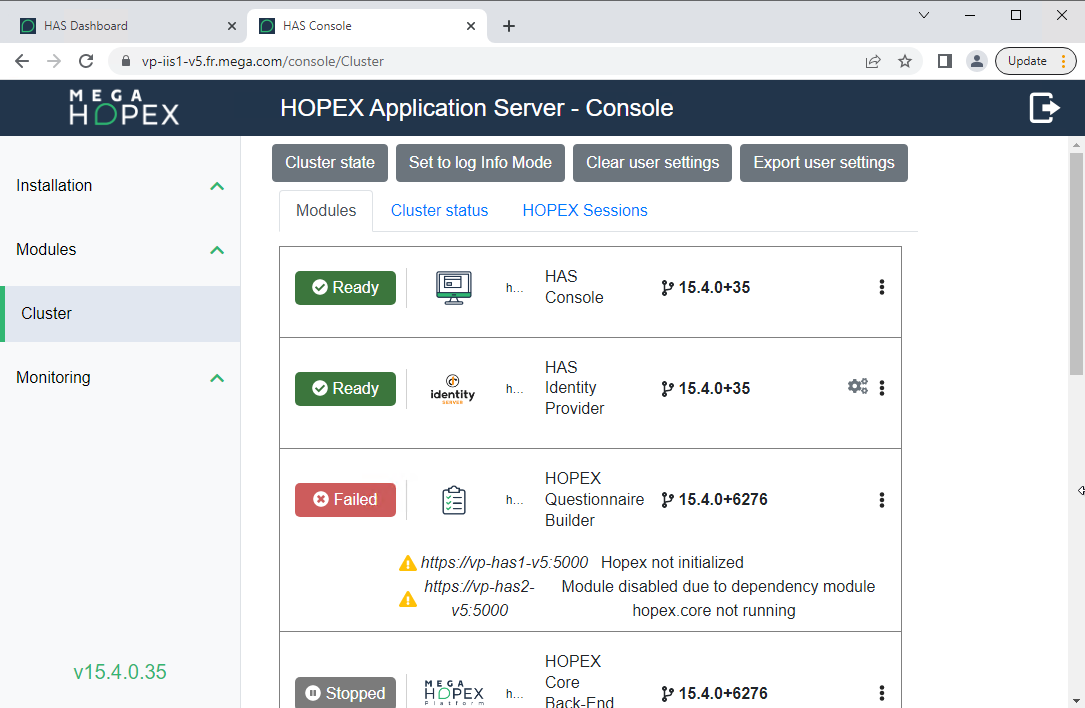Open HAS Console module options menu
Screen dimensions: 1085x708
click(881, 287)
